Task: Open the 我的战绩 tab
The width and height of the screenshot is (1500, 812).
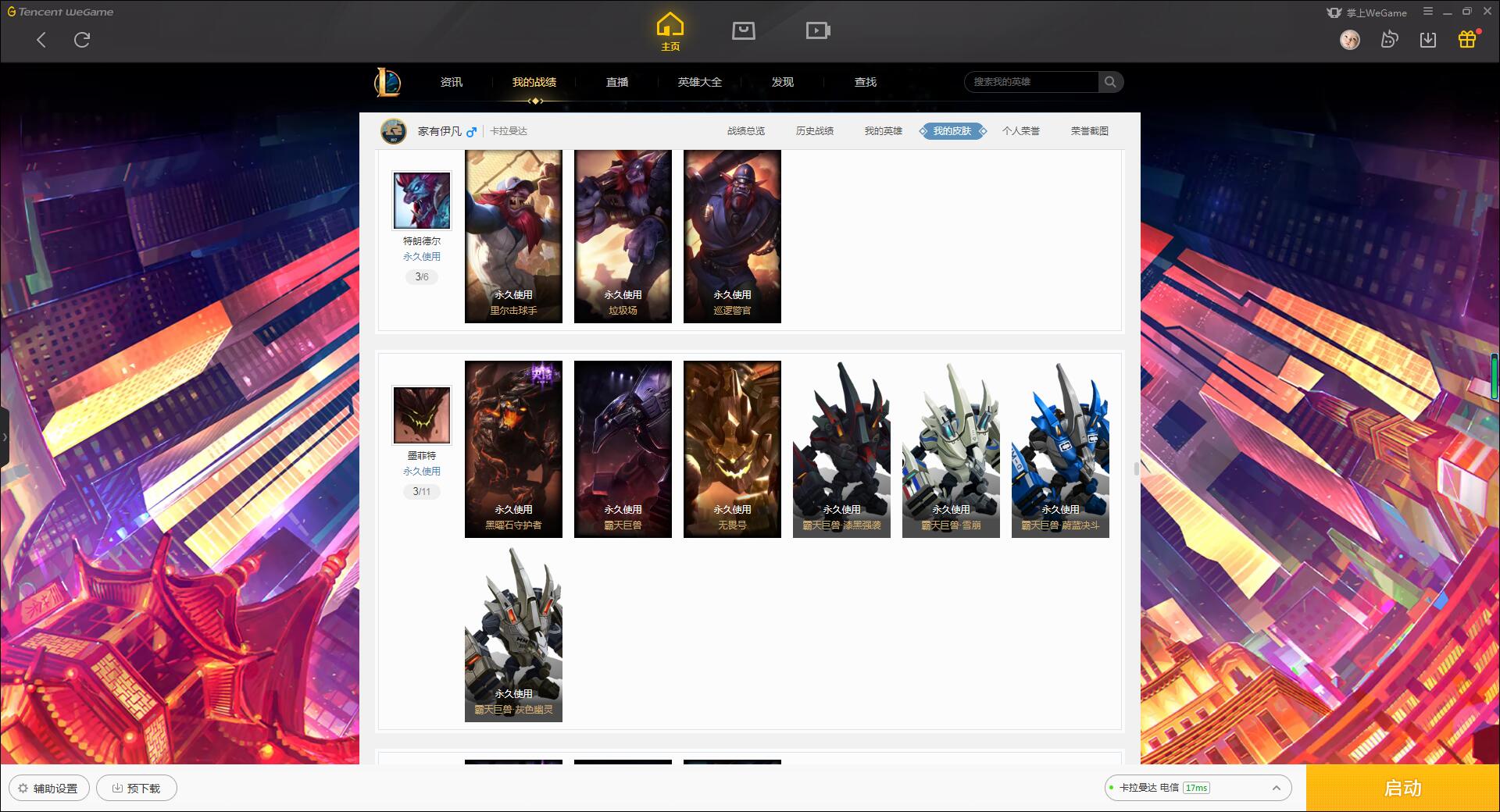Action: [x=534, y=82]
